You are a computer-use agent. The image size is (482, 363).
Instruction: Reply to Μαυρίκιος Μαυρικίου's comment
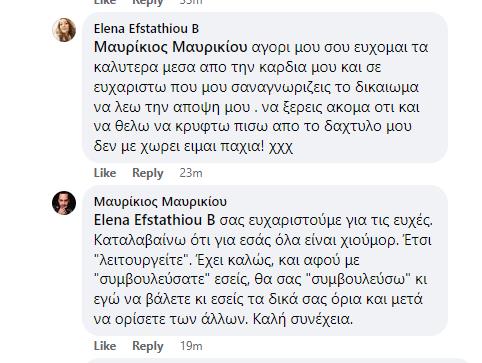148,346
